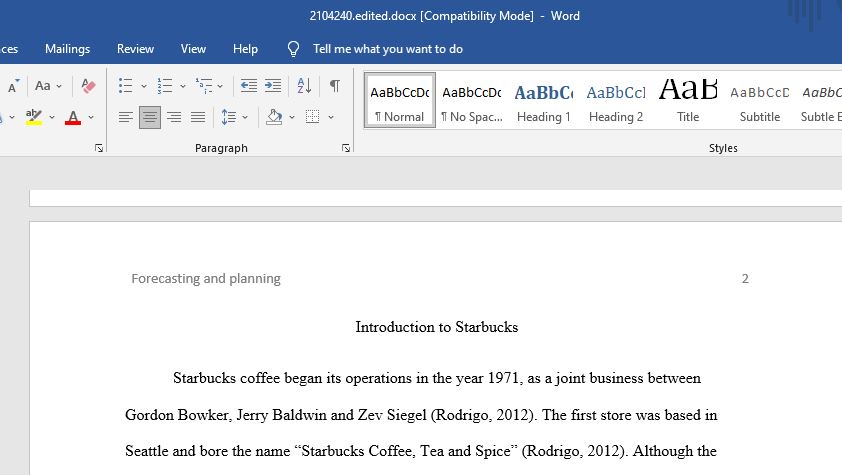Apply multilevel list formatting
Image resolution: width=842 pixels, height=475 pixels.
[204, 85]
